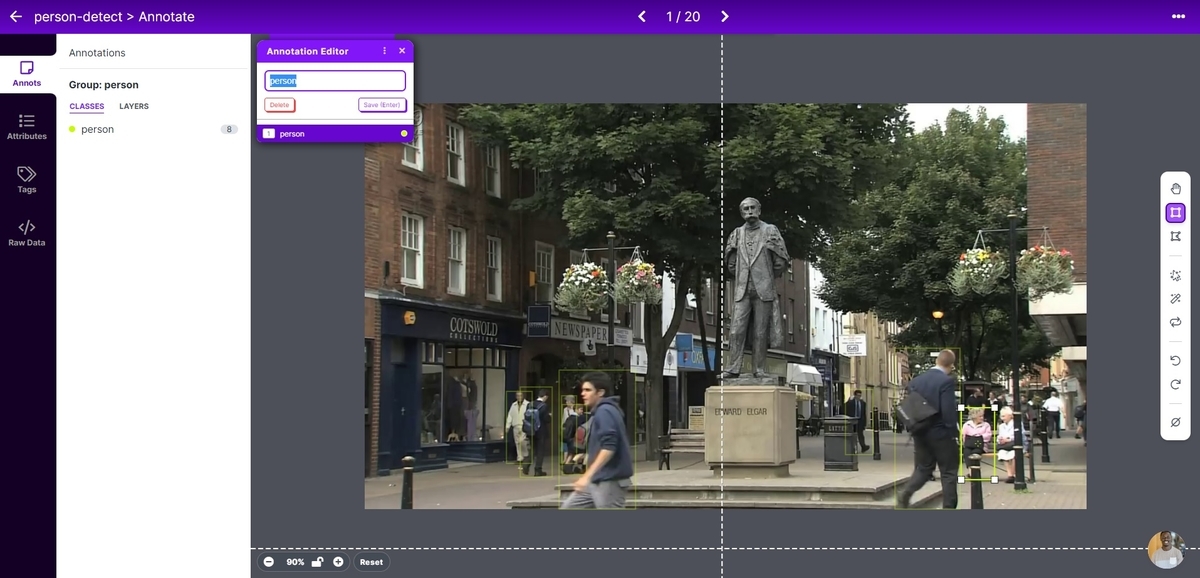The width and height of the screenshot is (1200, 578).
Task: Undo the last annotation action
Action: [1175, 360]
